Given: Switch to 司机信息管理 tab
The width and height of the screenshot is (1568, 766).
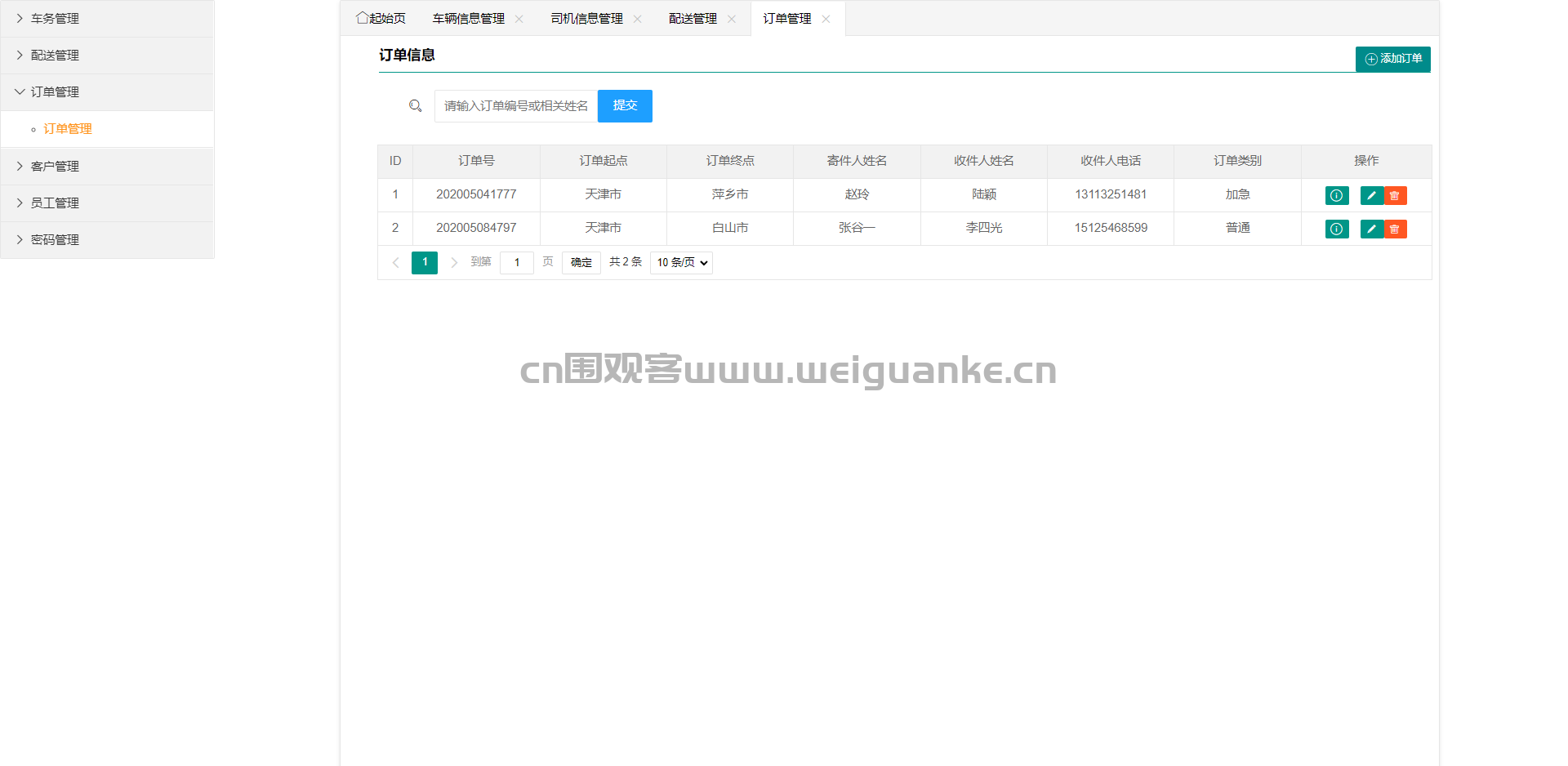Looking at the screenshot, I should (x=586, y=19).
